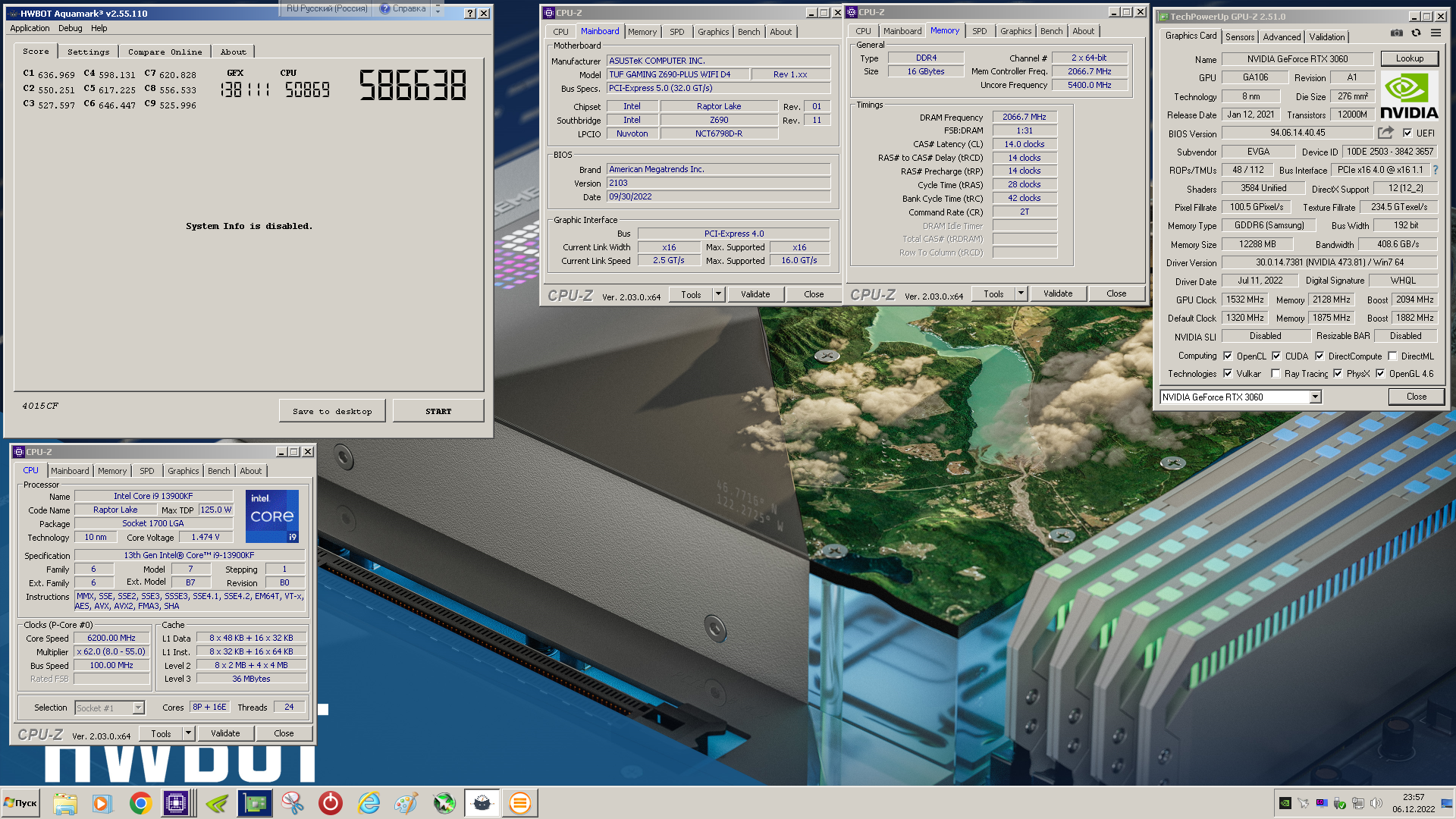Open Bench tab in the Memory CPU-Z window
This screenshot has width=1456, height=819.
click(1051, 31)
